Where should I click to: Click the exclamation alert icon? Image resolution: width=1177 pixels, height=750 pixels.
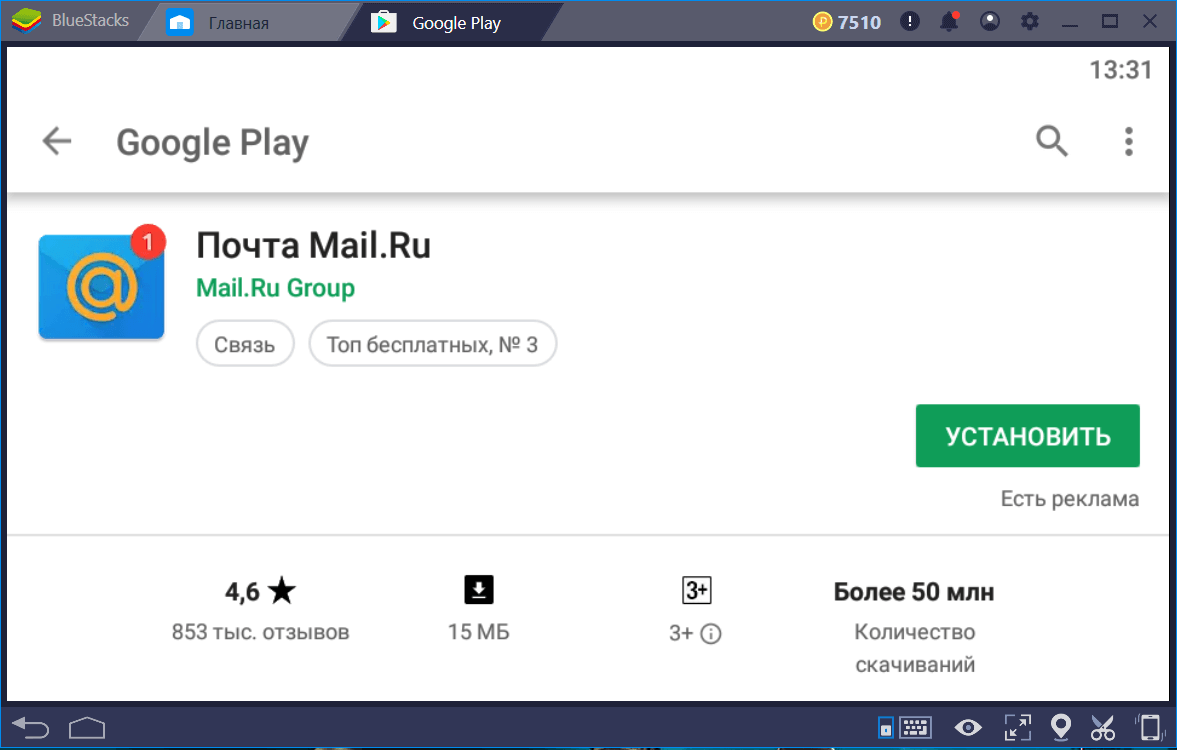tap(910, 22)
